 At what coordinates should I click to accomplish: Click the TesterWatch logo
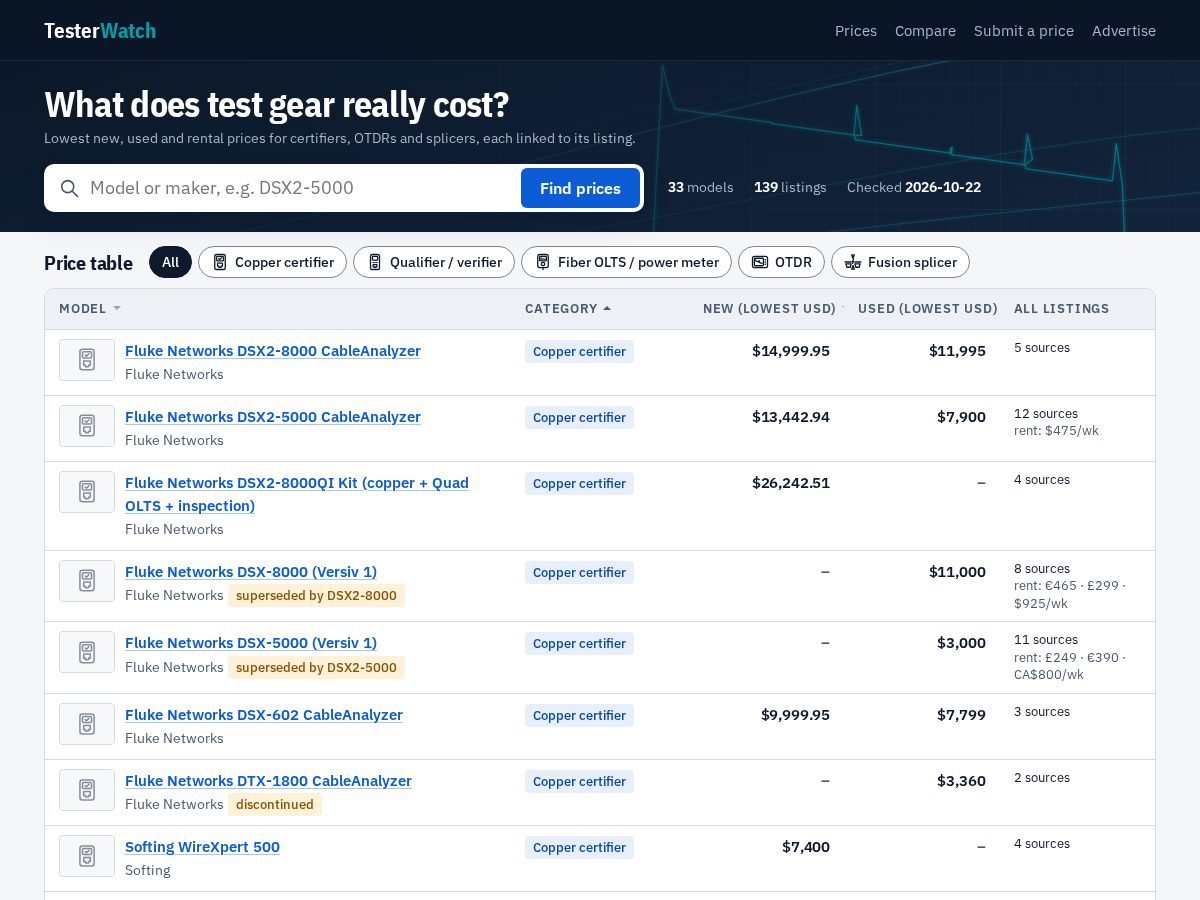[100, 31]
